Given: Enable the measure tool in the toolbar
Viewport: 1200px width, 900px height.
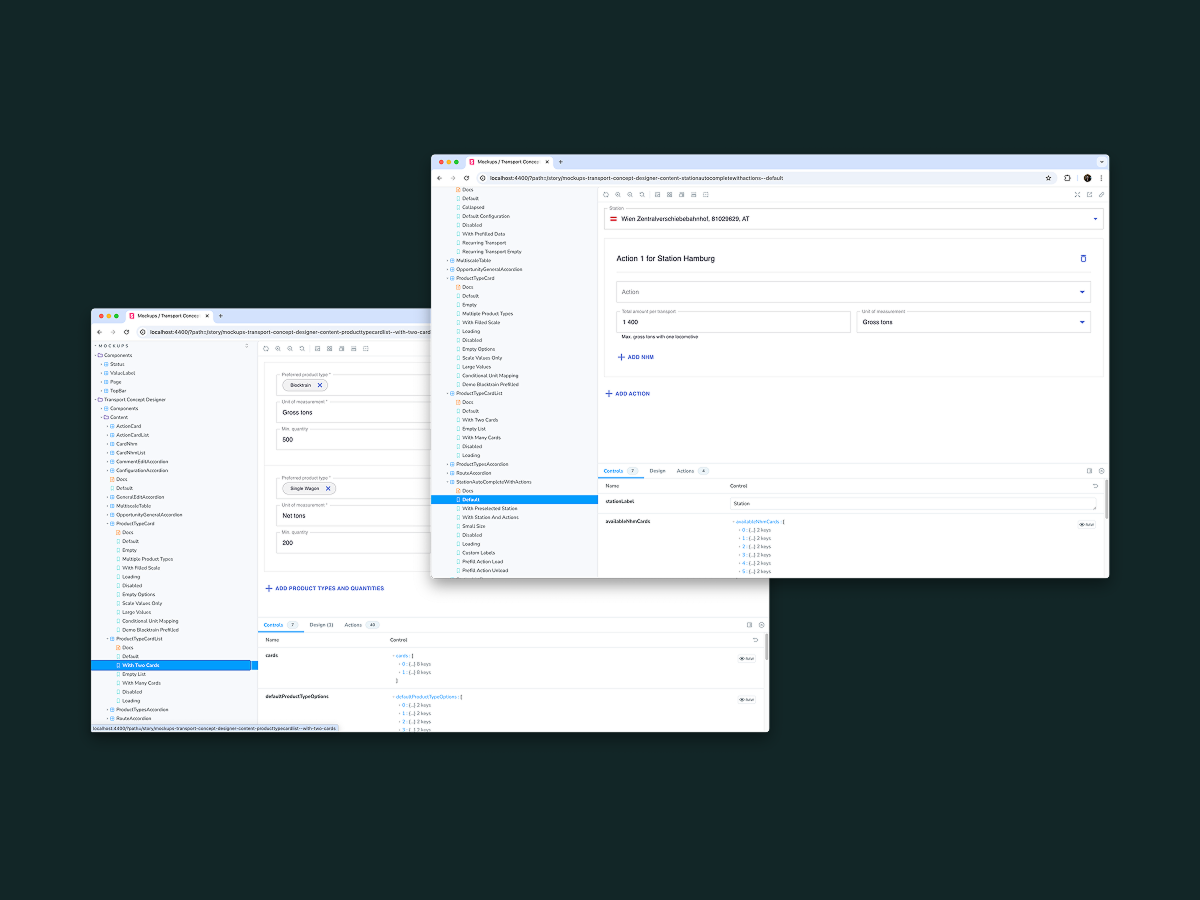Looking at the screenshot, I should point(693,195).
